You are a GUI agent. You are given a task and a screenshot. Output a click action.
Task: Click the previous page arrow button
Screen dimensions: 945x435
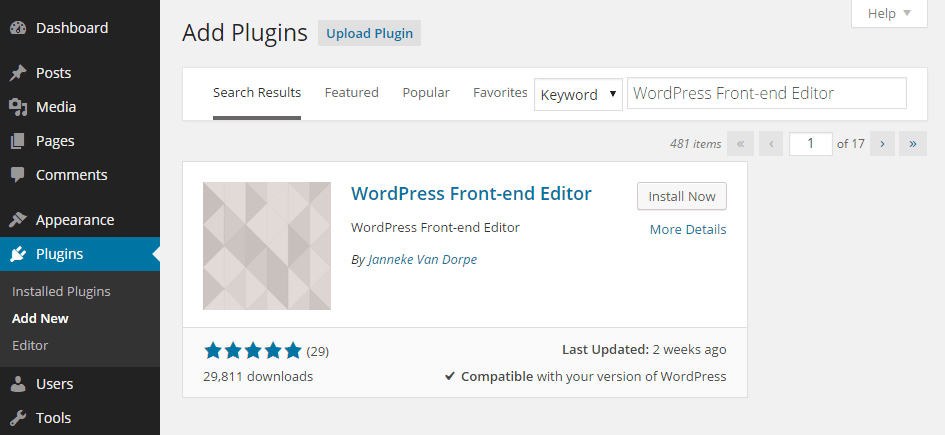pos(771,144)
